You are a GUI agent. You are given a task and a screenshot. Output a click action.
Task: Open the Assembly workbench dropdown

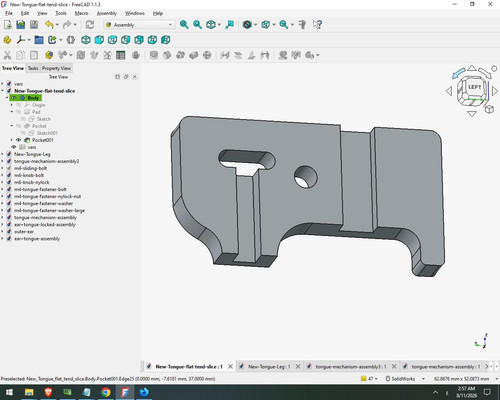pos(139,25)
